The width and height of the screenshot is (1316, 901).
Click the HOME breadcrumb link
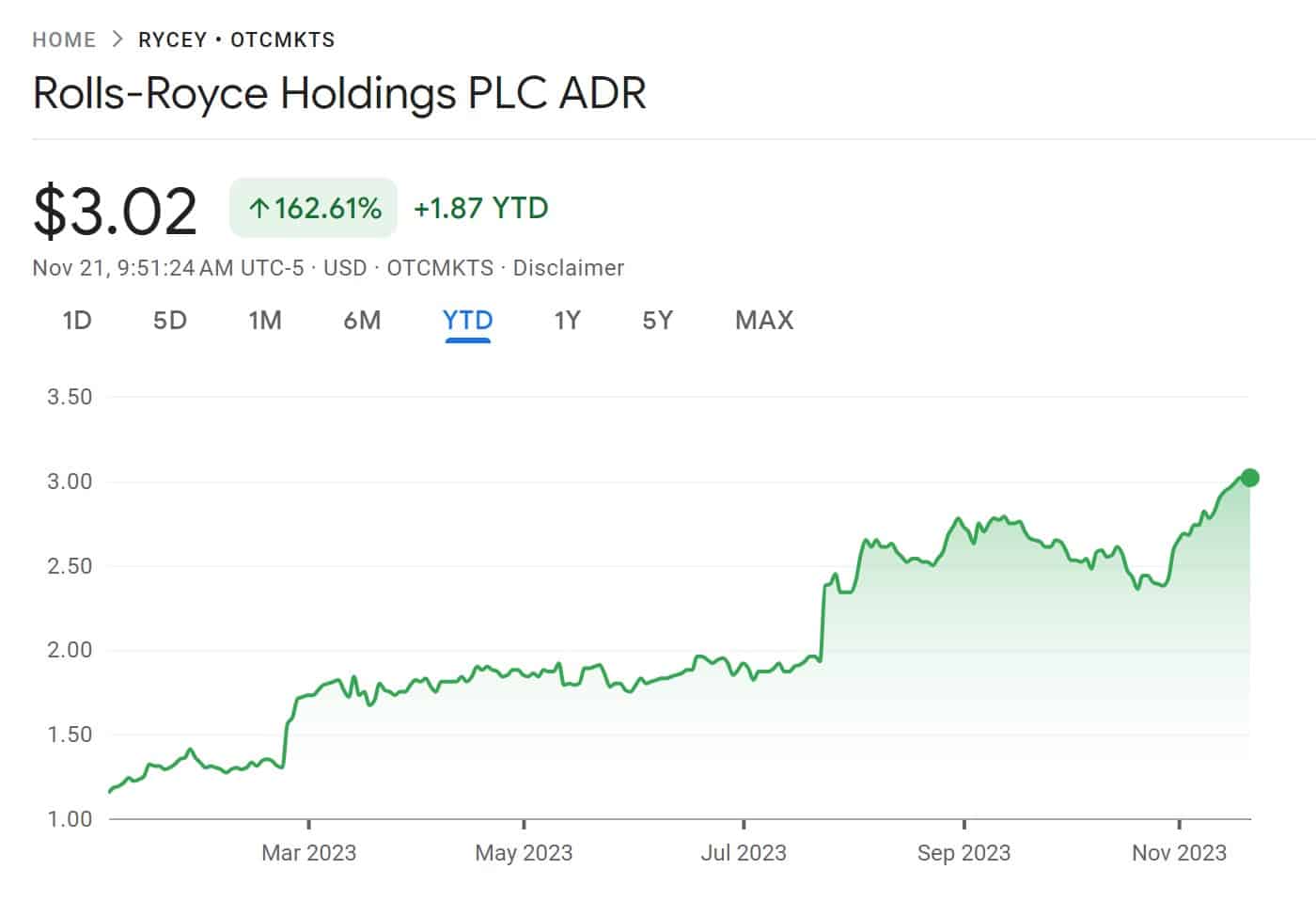64,40
